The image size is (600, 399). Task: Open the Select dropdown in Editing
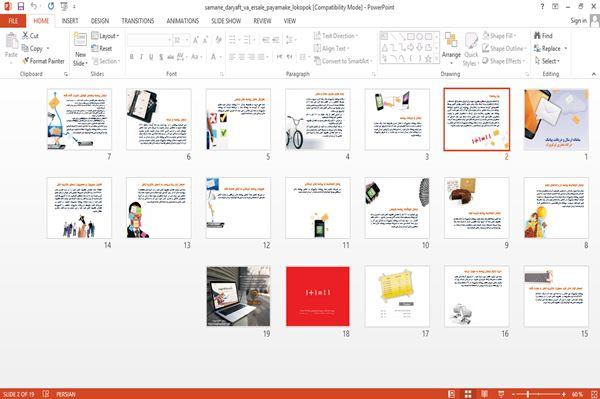[x=547, y=61]
